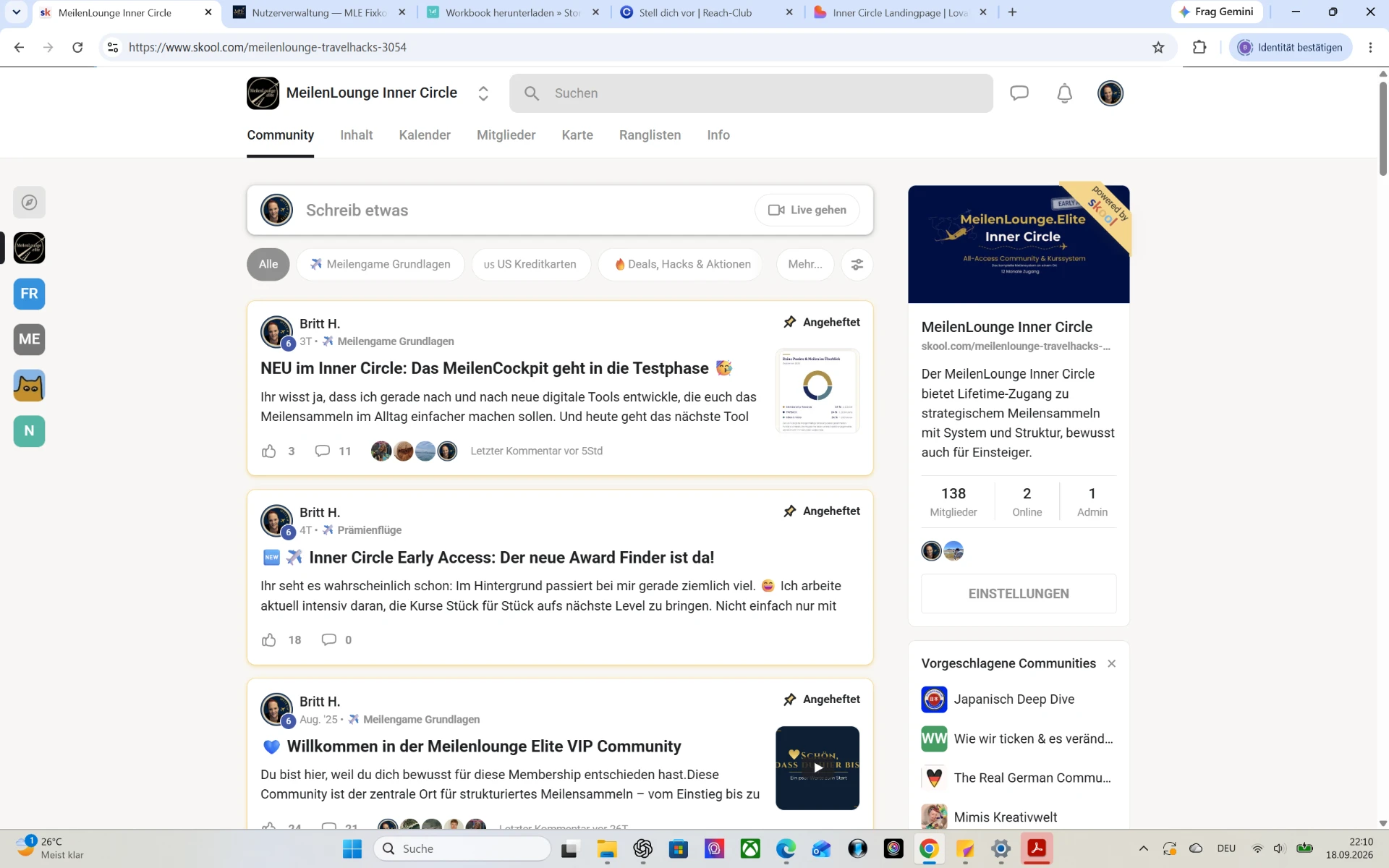Open Wie wir ticken community suggestion
This screenshot has width=1389, height=868.
click(1017, 739)
